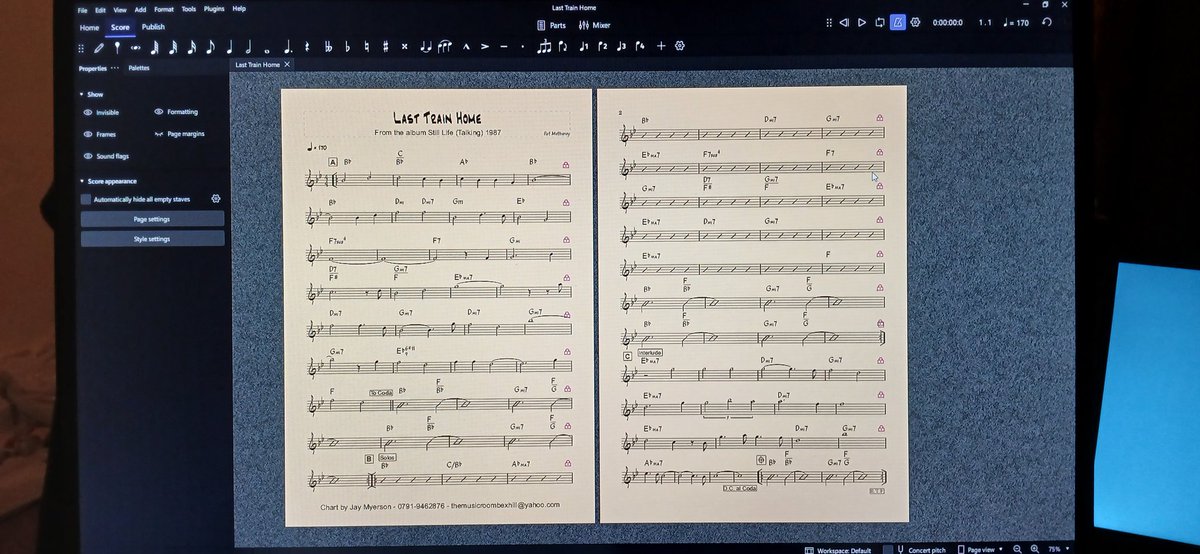1200x554 pixels.
Task: Open Properties panel options ellipsis
Action: (115, 67)
